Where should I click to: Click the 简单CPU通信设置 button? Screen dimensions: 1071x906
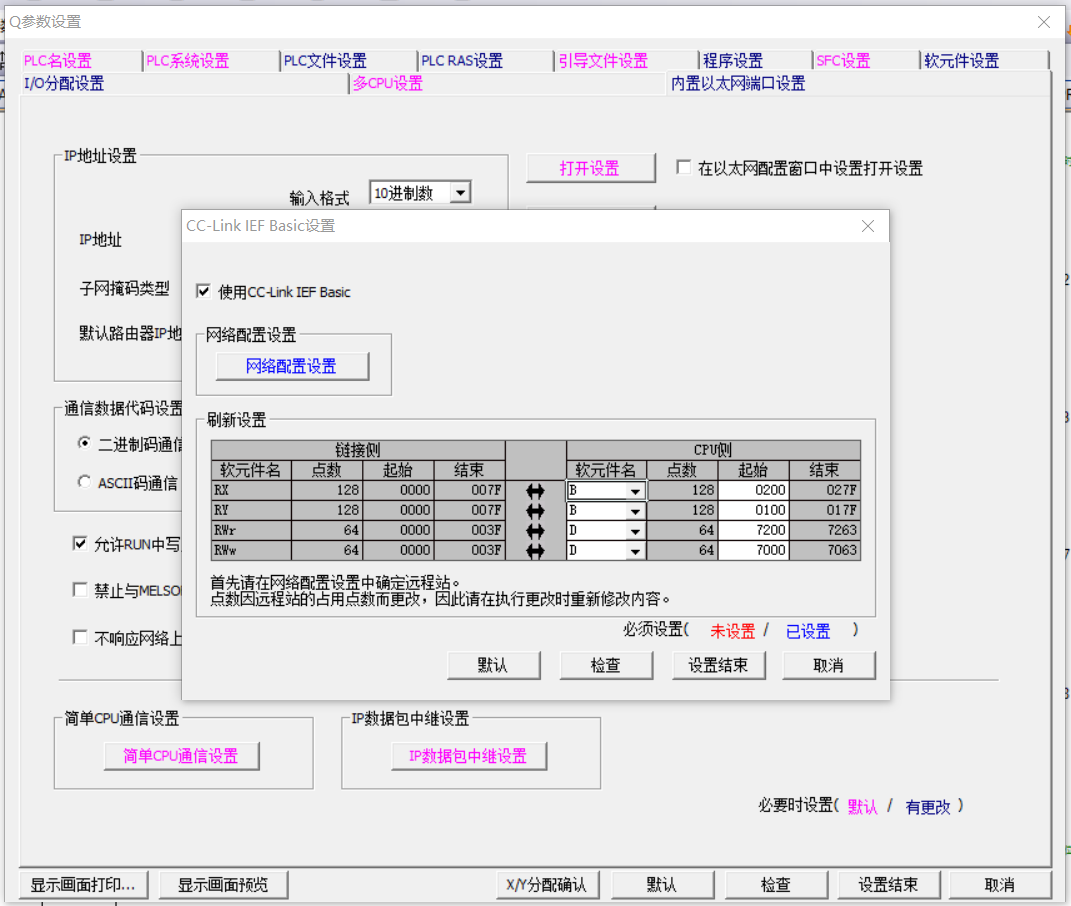[x=181, y=756]
